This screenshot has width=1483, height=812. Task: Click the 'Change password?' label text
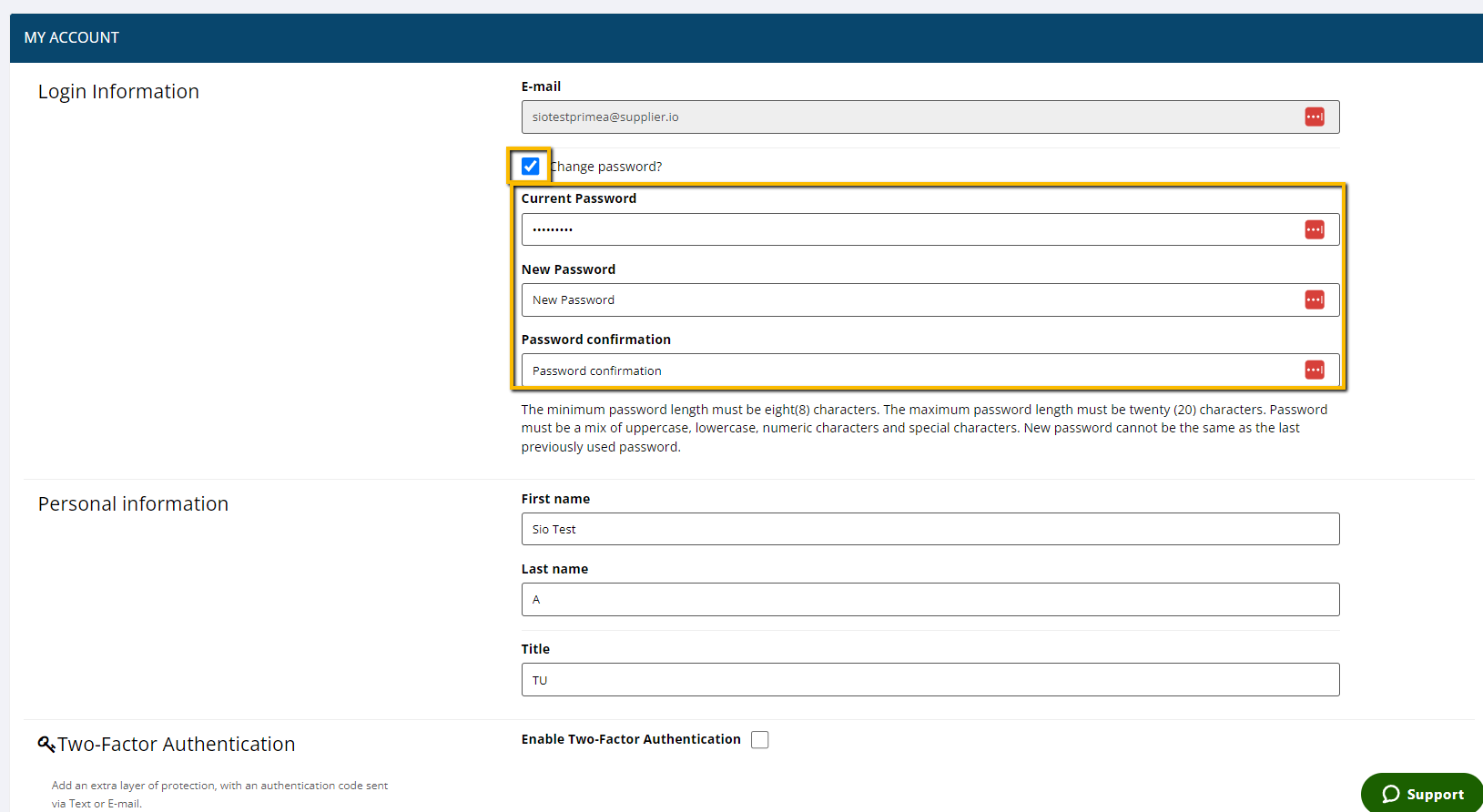click(607, 167)
